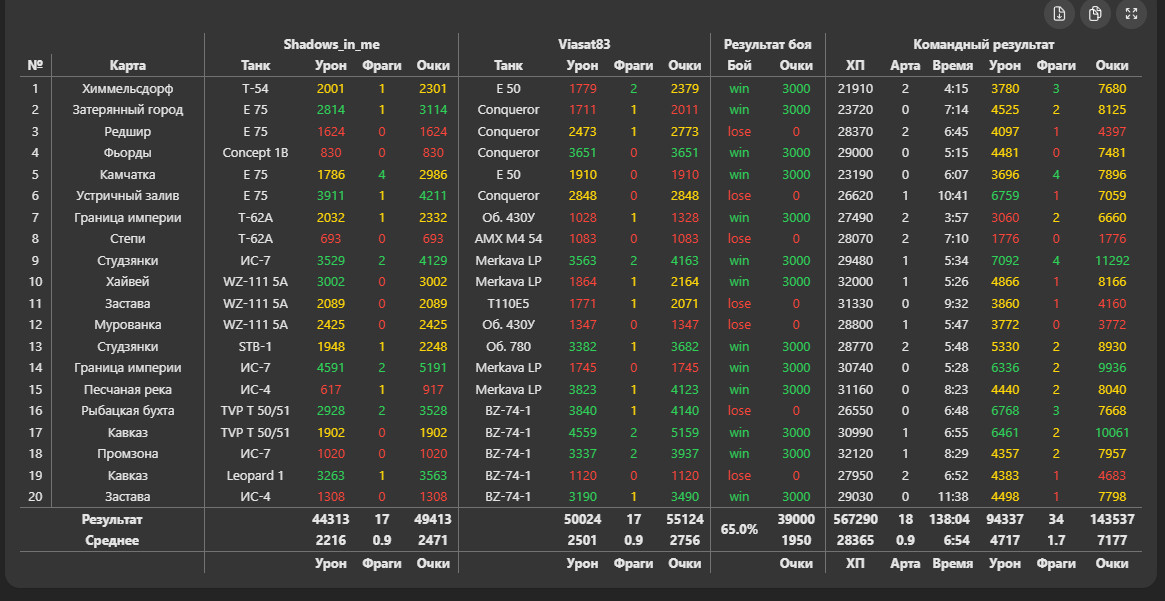This screenshot has width=1165, height=601.
Task: Select the Затерянный город map cell
Action: [x=128, y=110]
